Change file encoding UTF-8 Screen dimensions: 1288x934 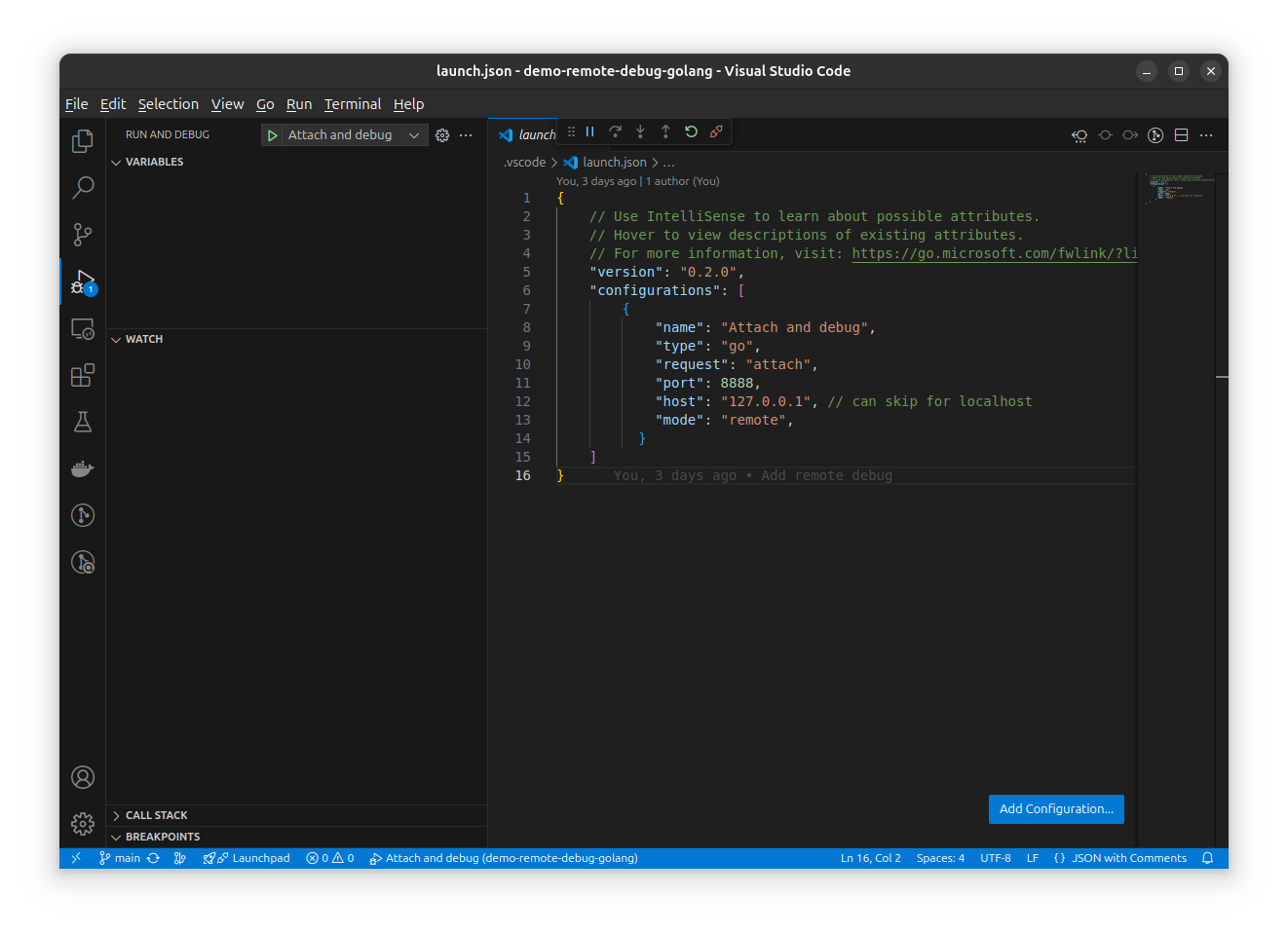tap(996, 858)
